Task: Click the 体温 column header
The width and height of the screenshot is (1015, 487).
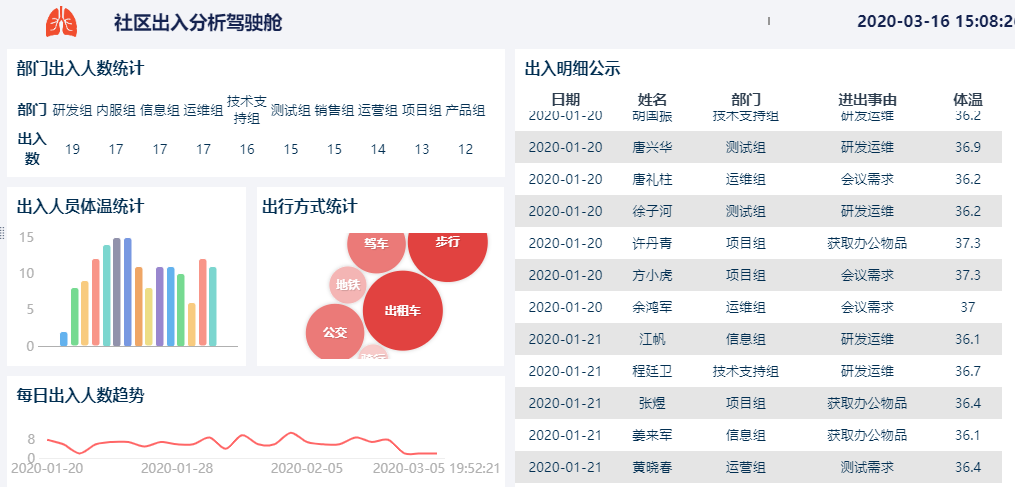Action: [x=968, y=100]
